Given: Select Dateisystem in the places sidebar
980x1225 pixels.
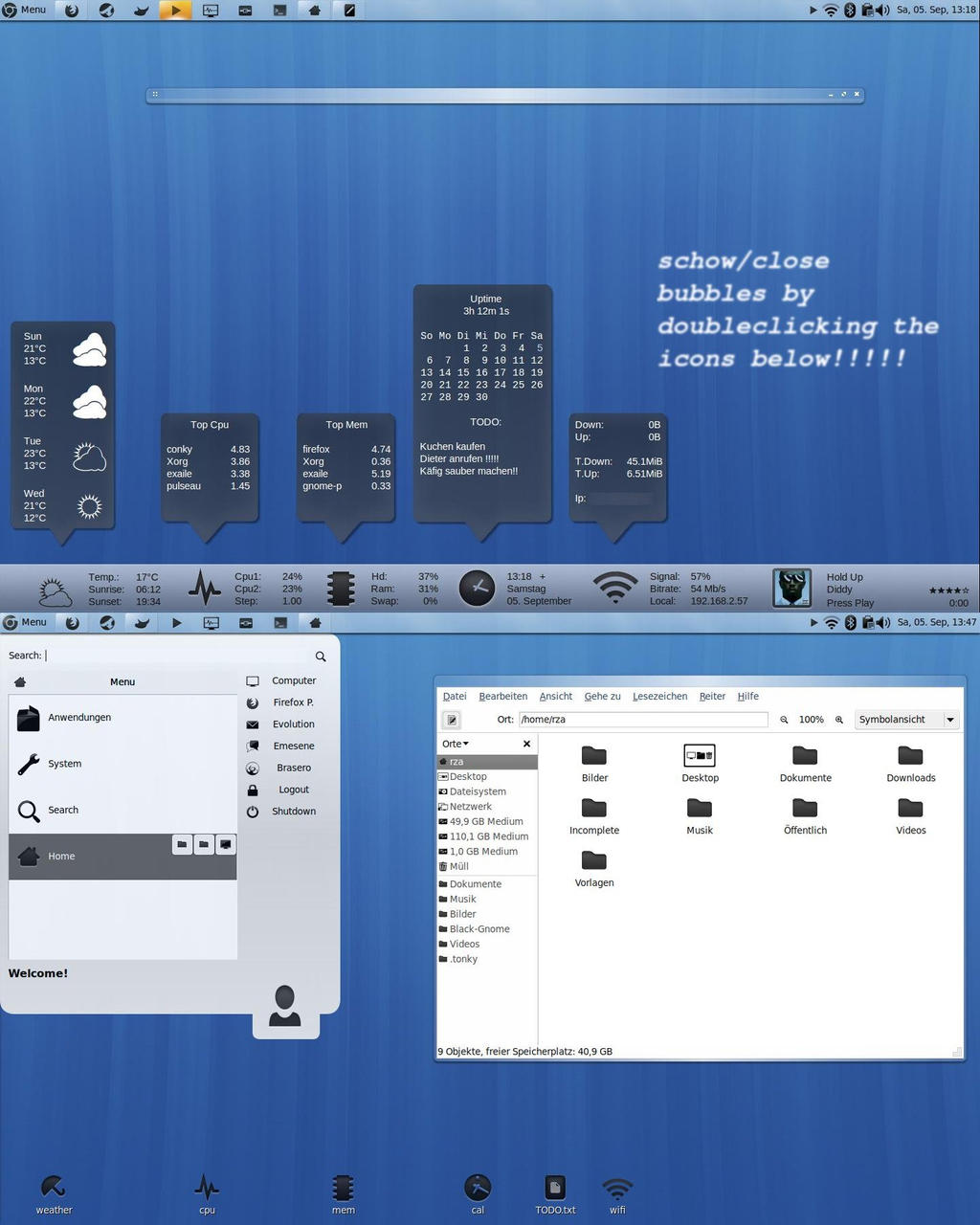Looking at the screenshot, I should tap(478, 791).
